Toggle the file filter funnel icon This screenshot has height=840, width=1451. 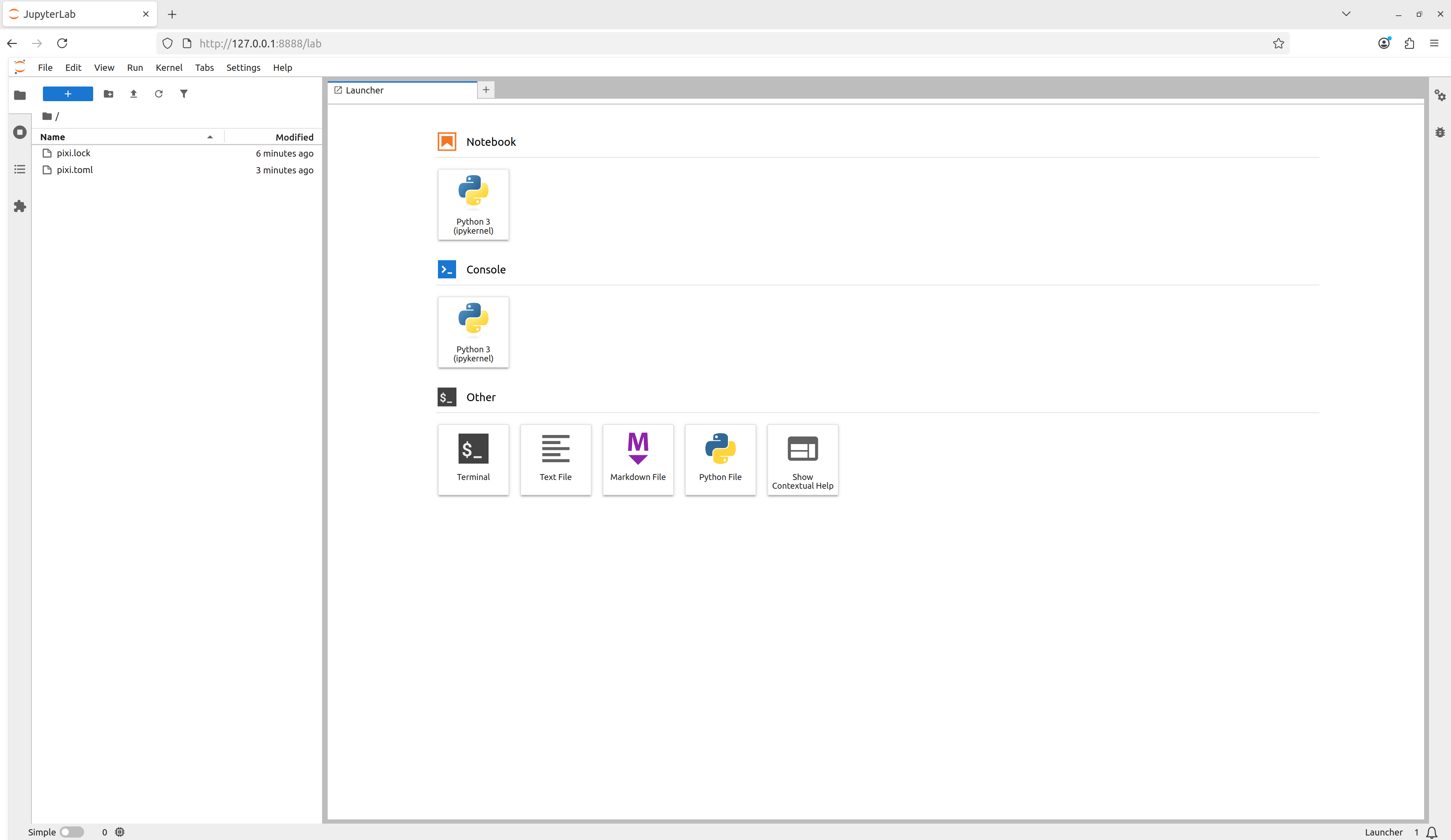[x=184, y=94]
